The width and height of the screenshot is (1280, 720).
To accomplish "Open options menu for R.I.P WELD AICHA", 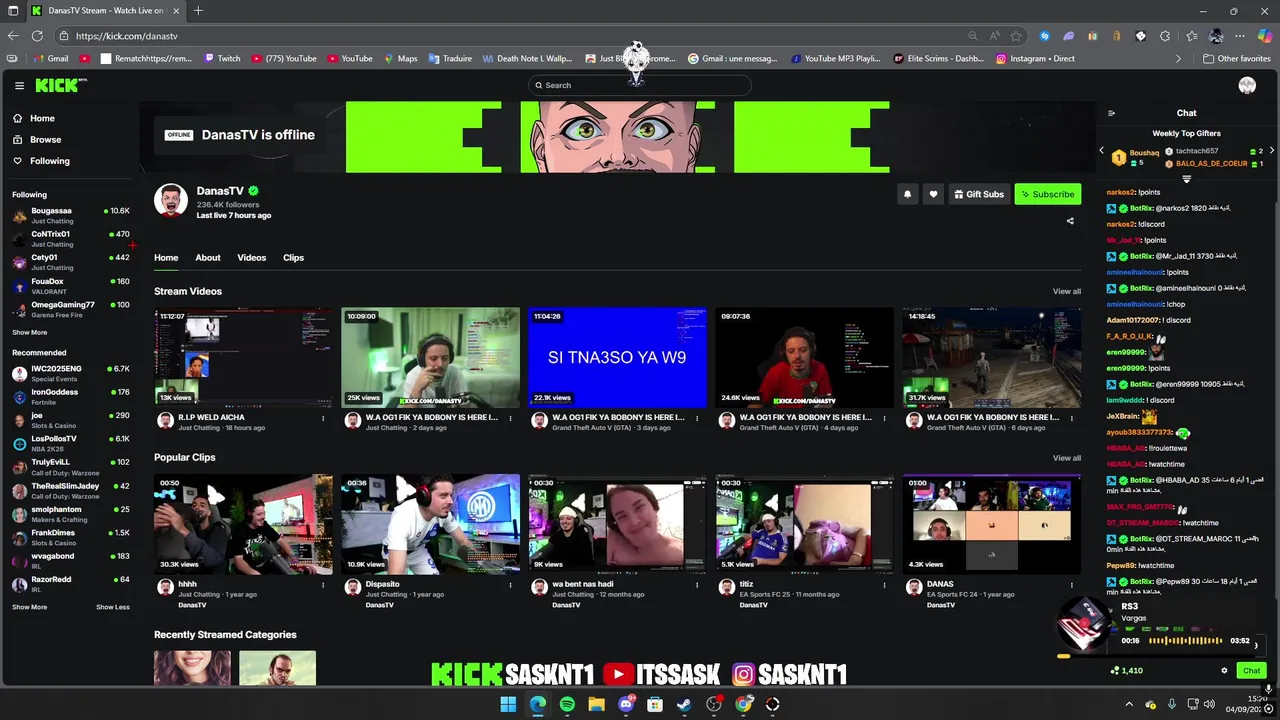I will click(323, 418).
